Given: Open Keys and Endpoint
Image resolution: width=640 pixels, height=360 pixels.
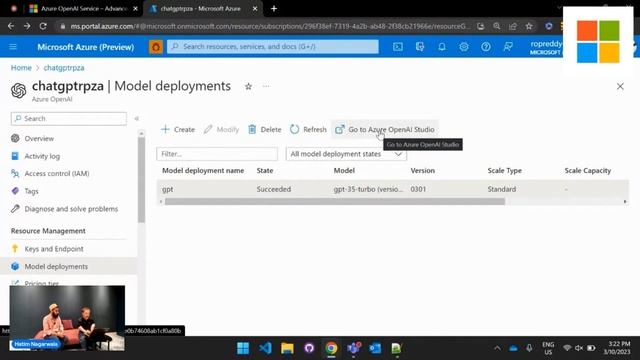Looking at the screenshot, I should pos(53,249).
